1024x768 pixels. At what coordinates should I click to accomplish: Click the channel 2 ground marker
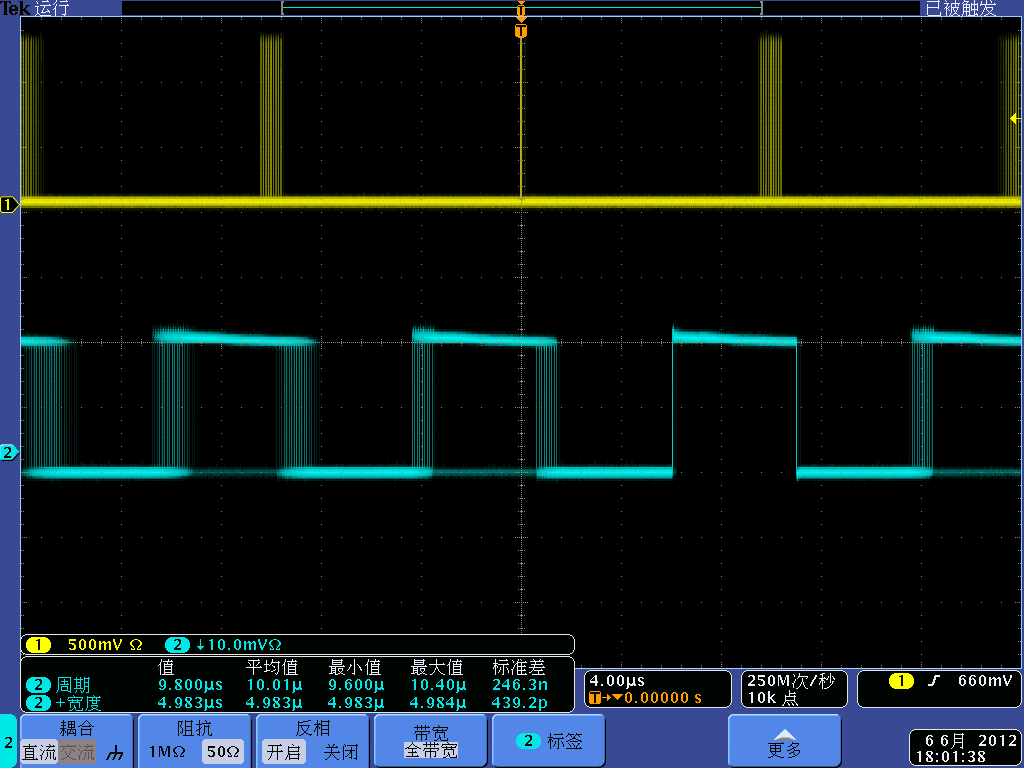[9, 453]
